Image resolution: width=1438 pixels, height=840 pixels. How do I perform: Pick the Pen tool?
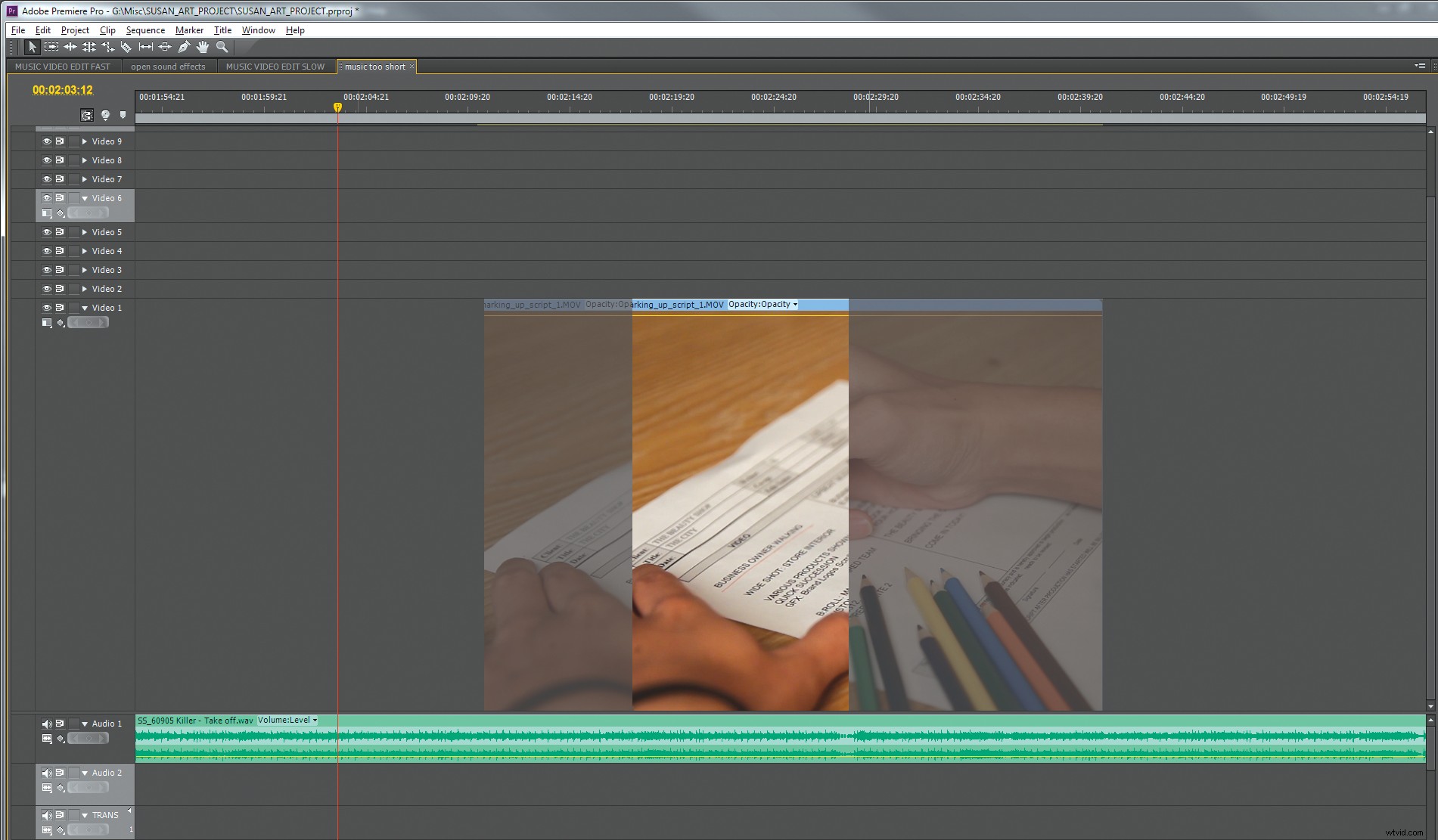pyautogui.click(x=183, y=47)
